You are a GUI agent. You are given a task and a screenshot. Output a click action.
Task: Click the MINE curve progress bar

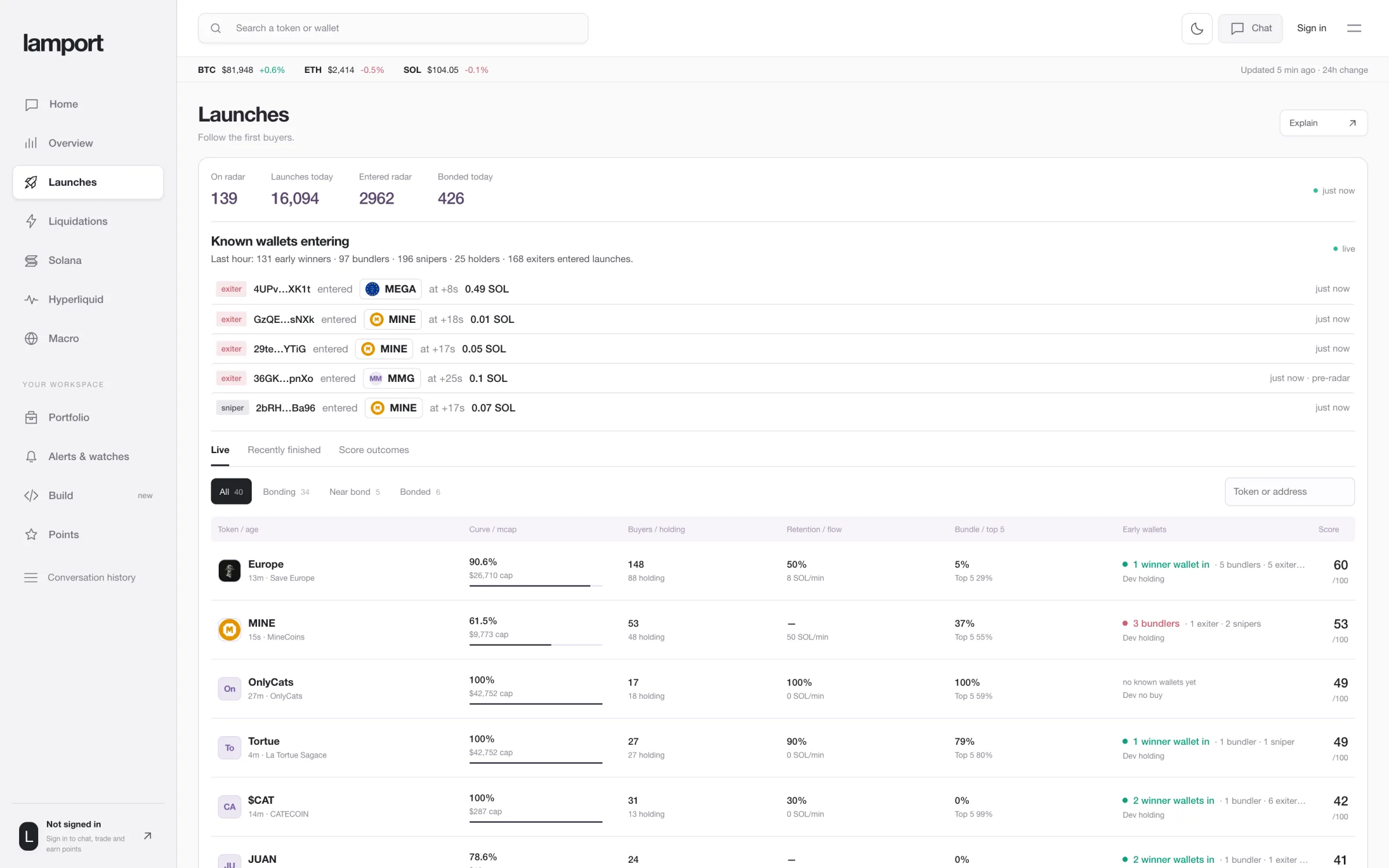click(535, 645)
